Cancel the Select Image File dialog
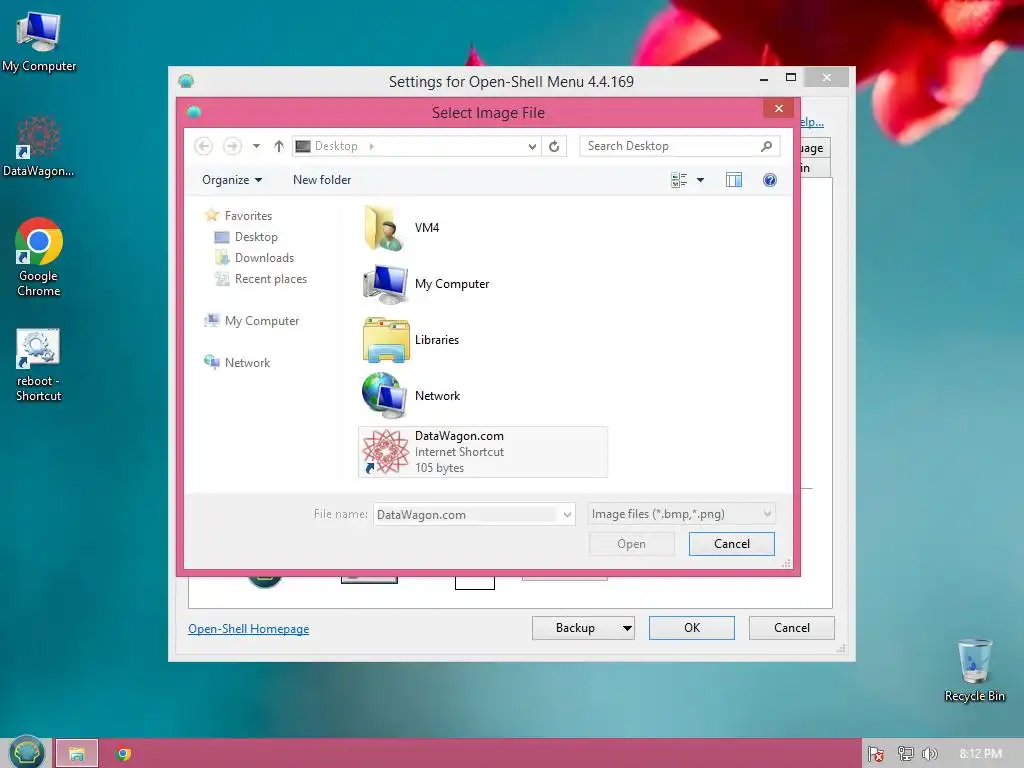The height and width of the screenshot is (768, 1024). 732,544
